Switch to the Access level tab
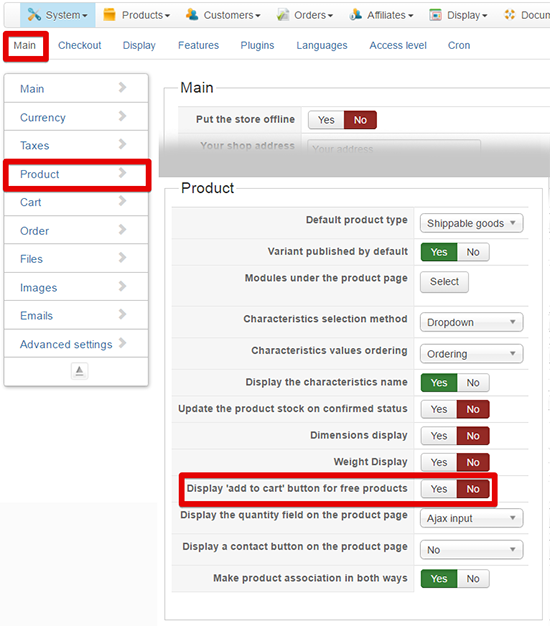This screenshot has width=550, height=626. (x=398, y=45)
